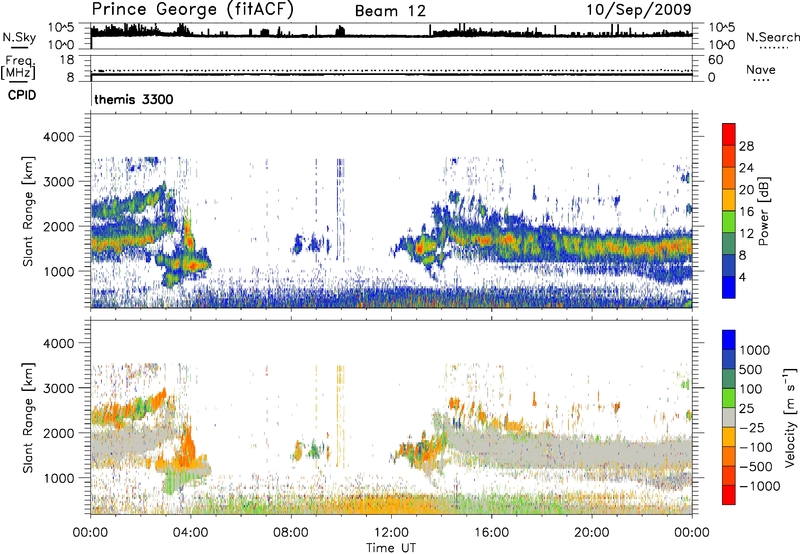The image size is (800, 554).
Task: Click the "08:00" time tick label
Action: 291,533
